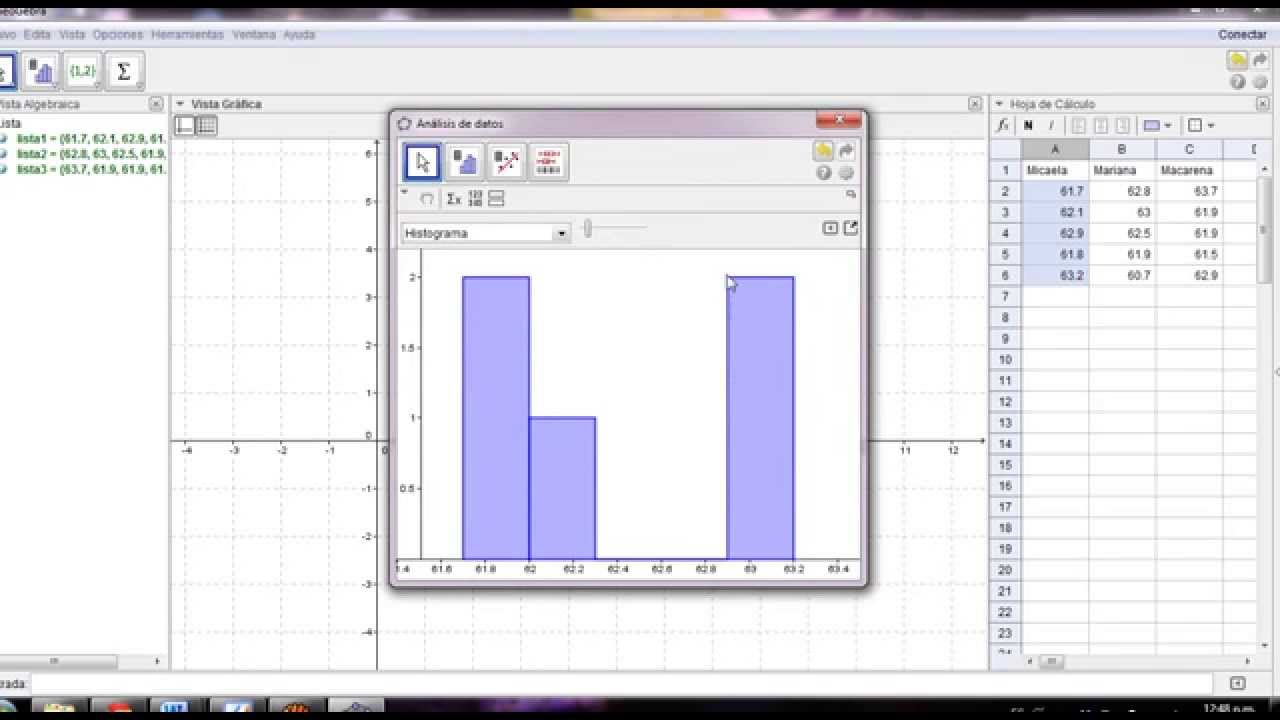Choose Multiple Variable Analysis tool in Análisis de datos
The height and width of the screenshot is (720, 1280).
coord(549,162)
